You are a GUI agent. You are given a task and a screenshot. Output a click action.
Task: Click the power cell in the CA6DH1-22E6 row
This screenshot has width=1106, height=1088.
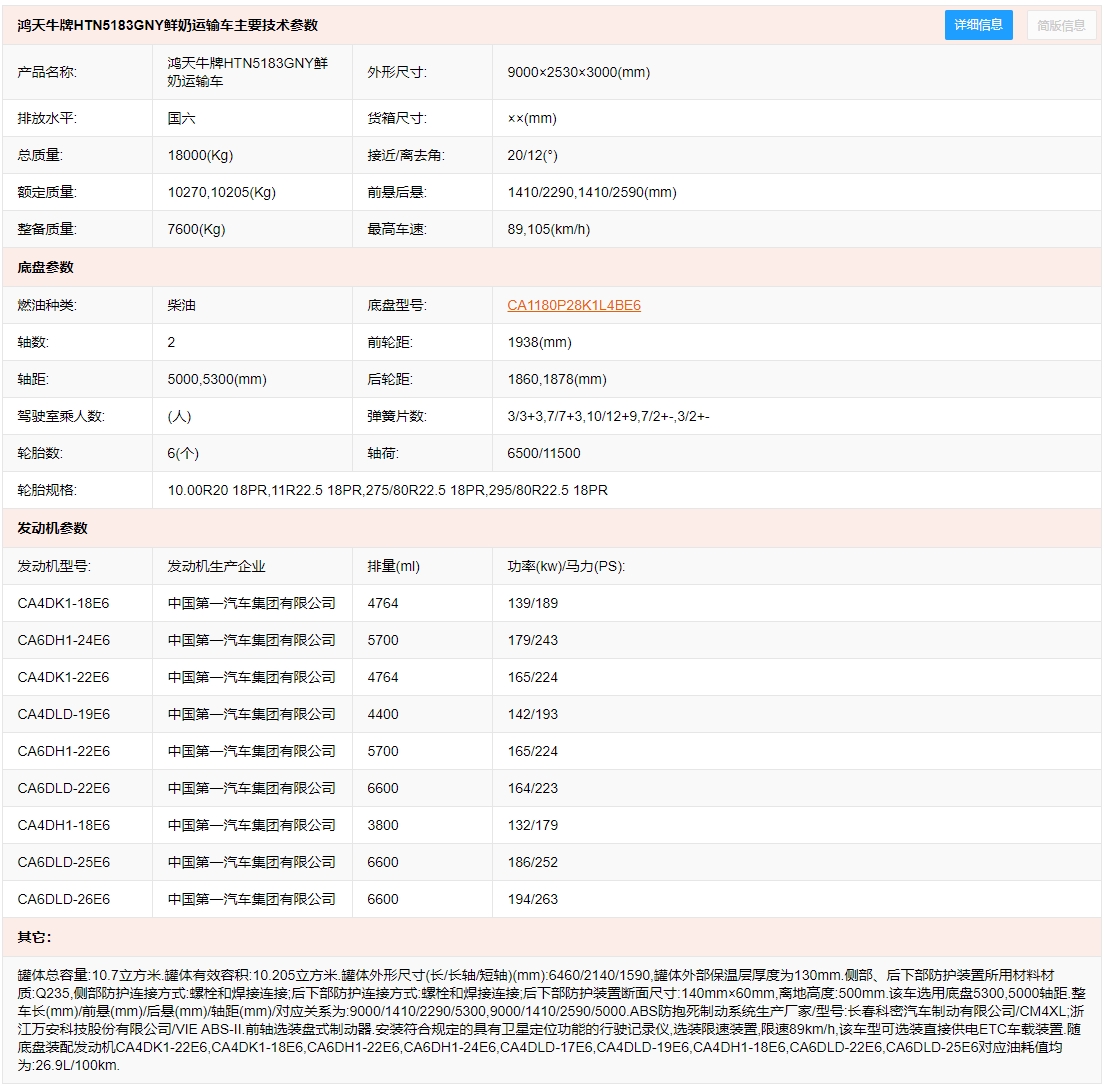796,751
